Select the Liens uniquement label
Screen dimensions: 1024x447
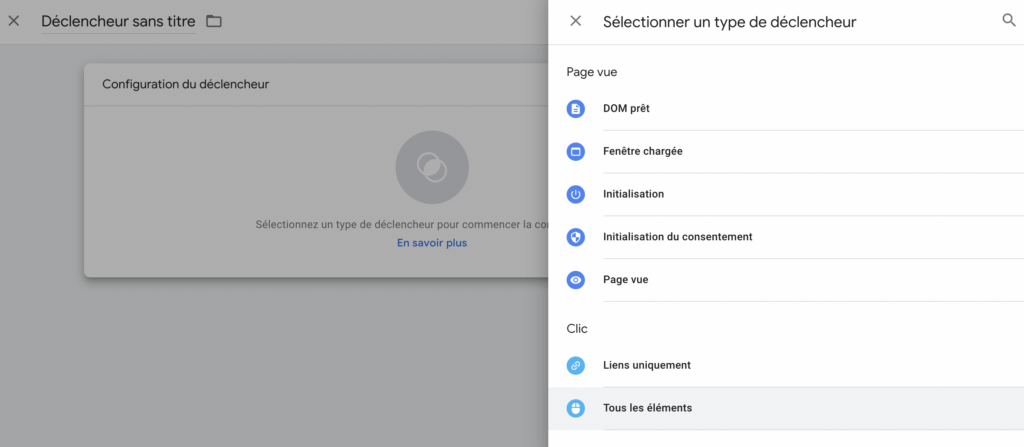(x=646, y=366)
